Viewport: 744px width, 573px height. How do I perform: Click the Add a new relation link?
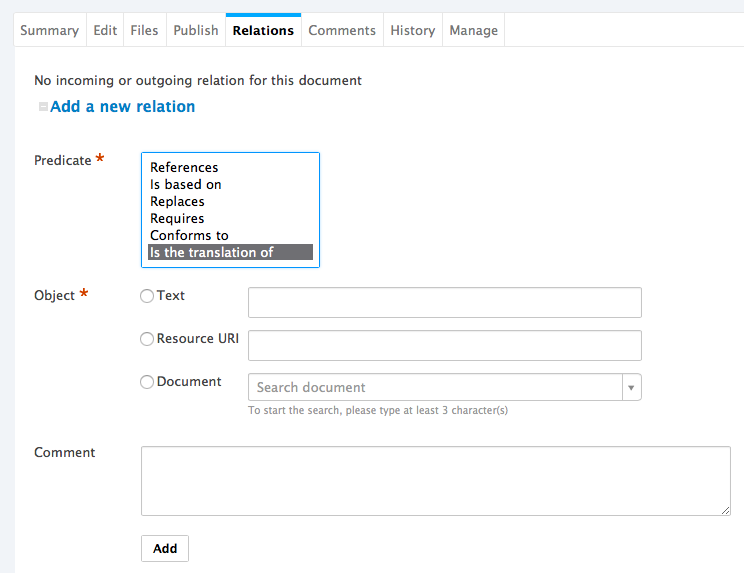click(x=122, y=107)
